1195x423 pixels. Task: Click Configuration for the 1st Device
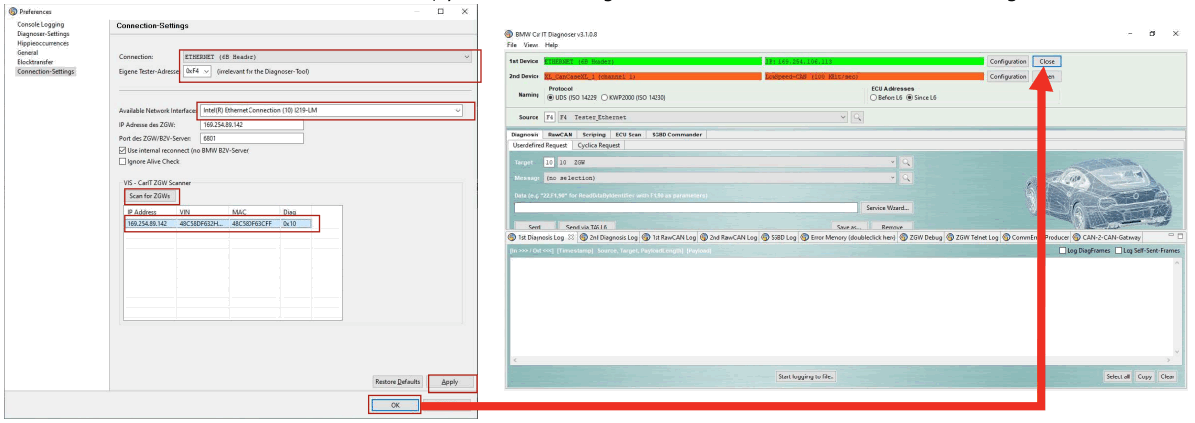tap(1008, 61)
